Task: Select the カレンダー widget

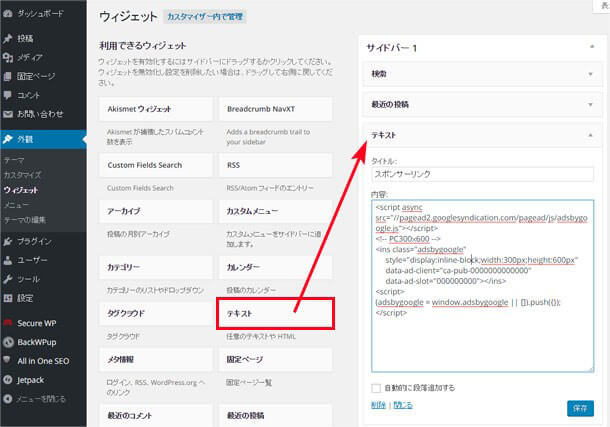Action: point(276,268)
